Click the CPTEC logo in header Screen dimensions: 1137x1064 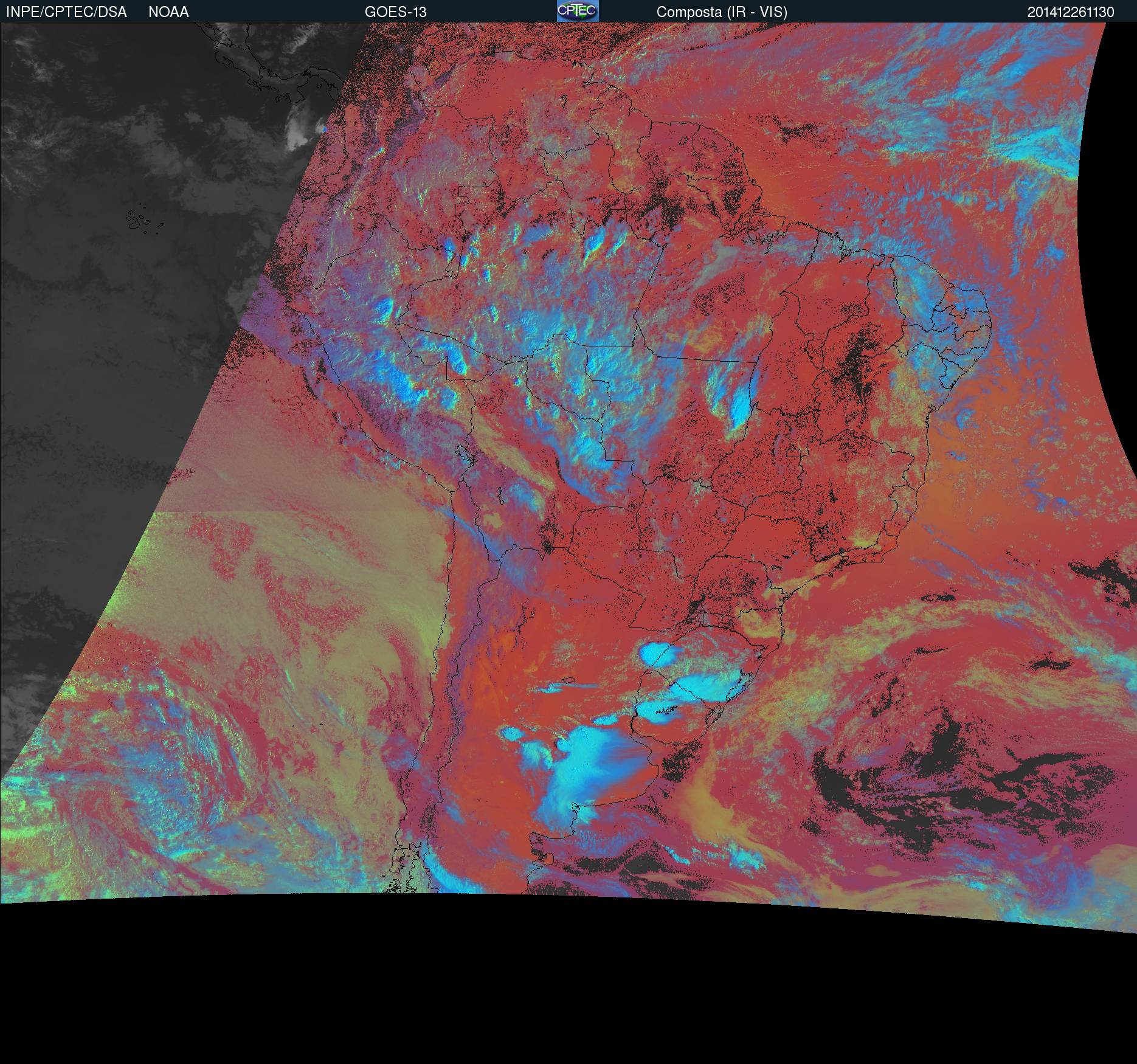[578, 11]
